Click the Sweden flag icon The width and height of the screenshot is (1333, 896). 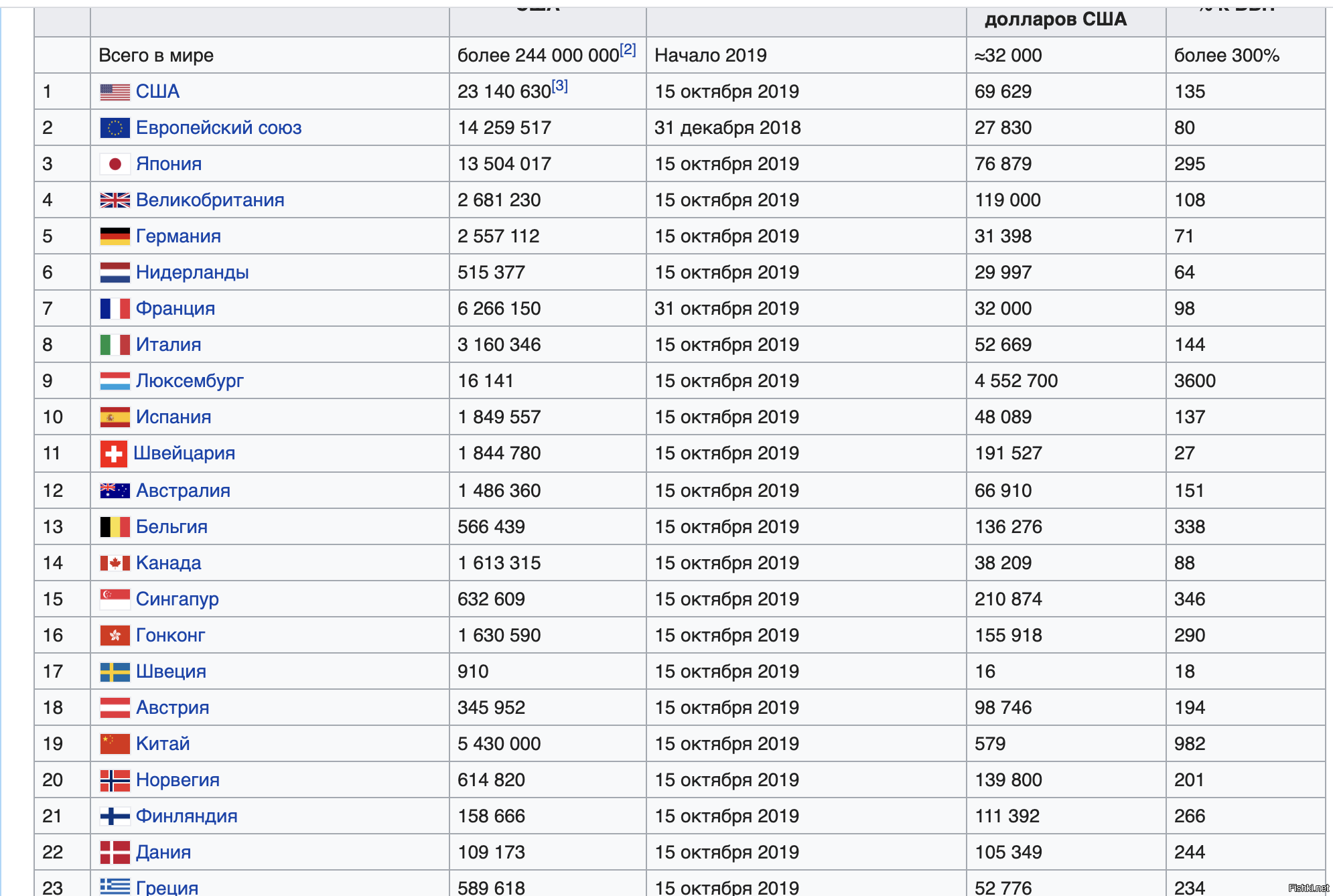point(115,672)
